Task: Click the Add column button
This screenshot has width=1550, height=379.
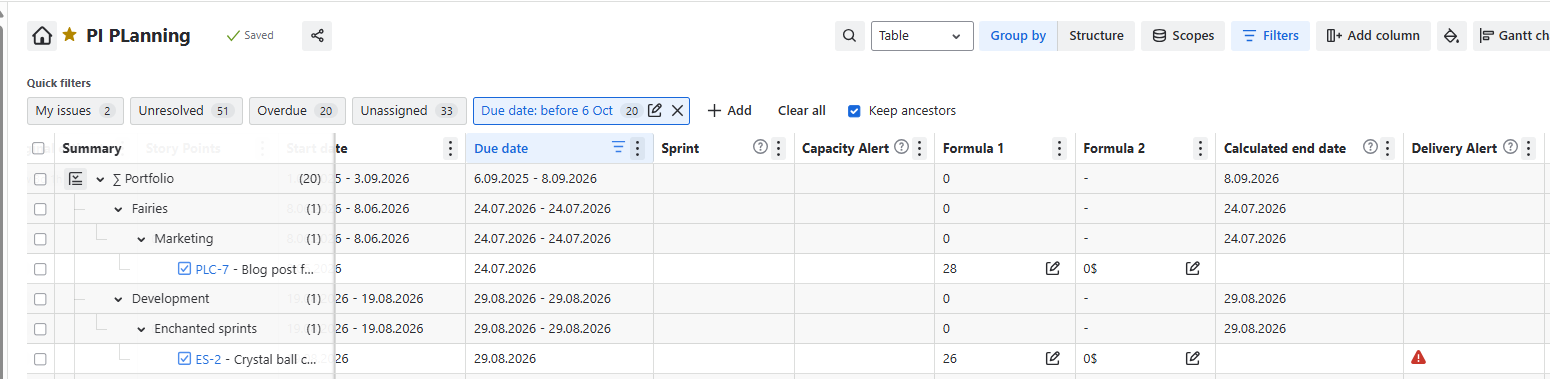Action: [x=1373, y=36]
